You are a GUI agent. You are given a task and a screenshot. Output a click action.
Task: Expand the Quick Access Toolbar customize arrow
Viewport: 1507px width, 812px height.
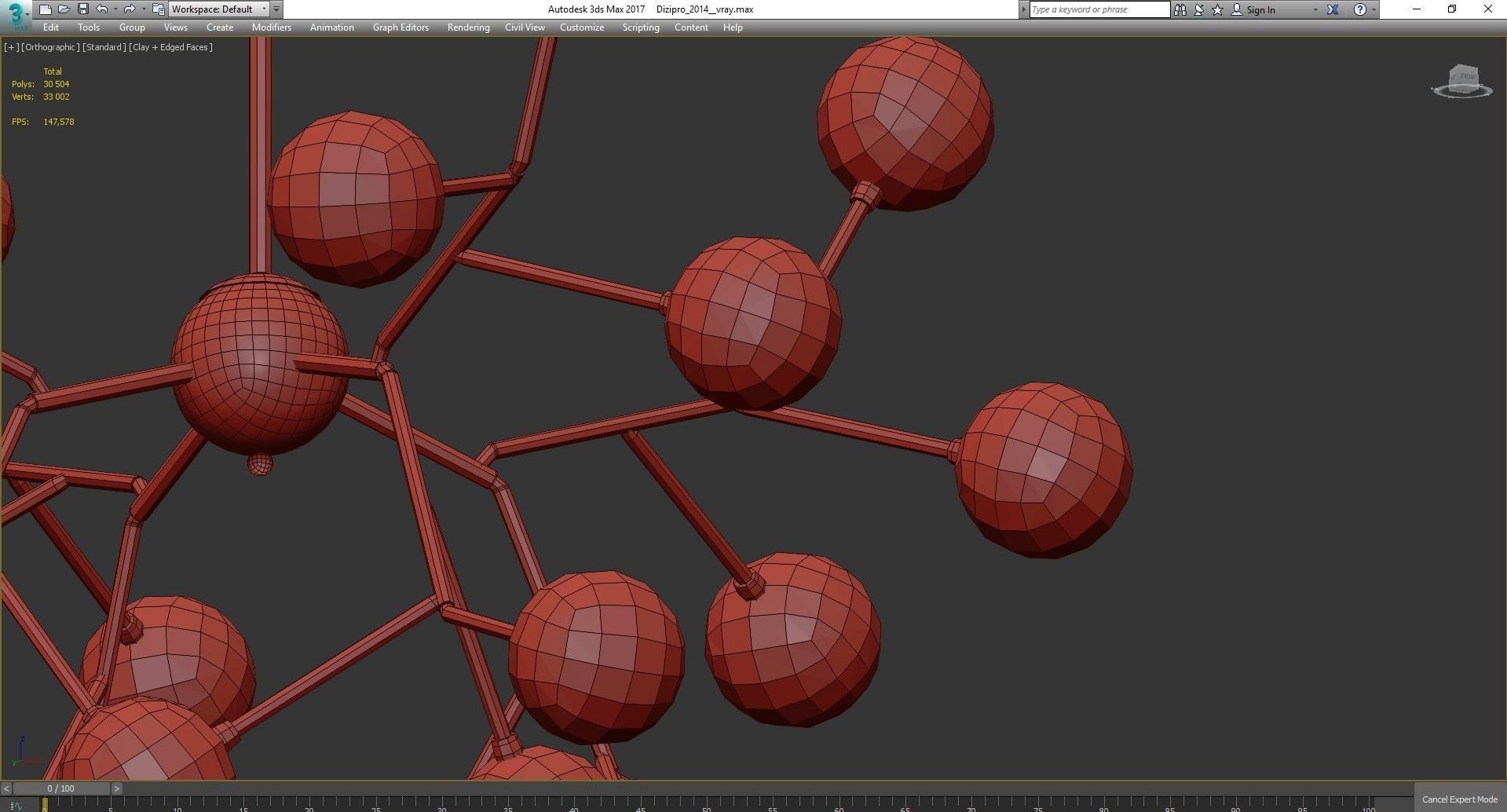pyautogui.click(x=276, y=9)
